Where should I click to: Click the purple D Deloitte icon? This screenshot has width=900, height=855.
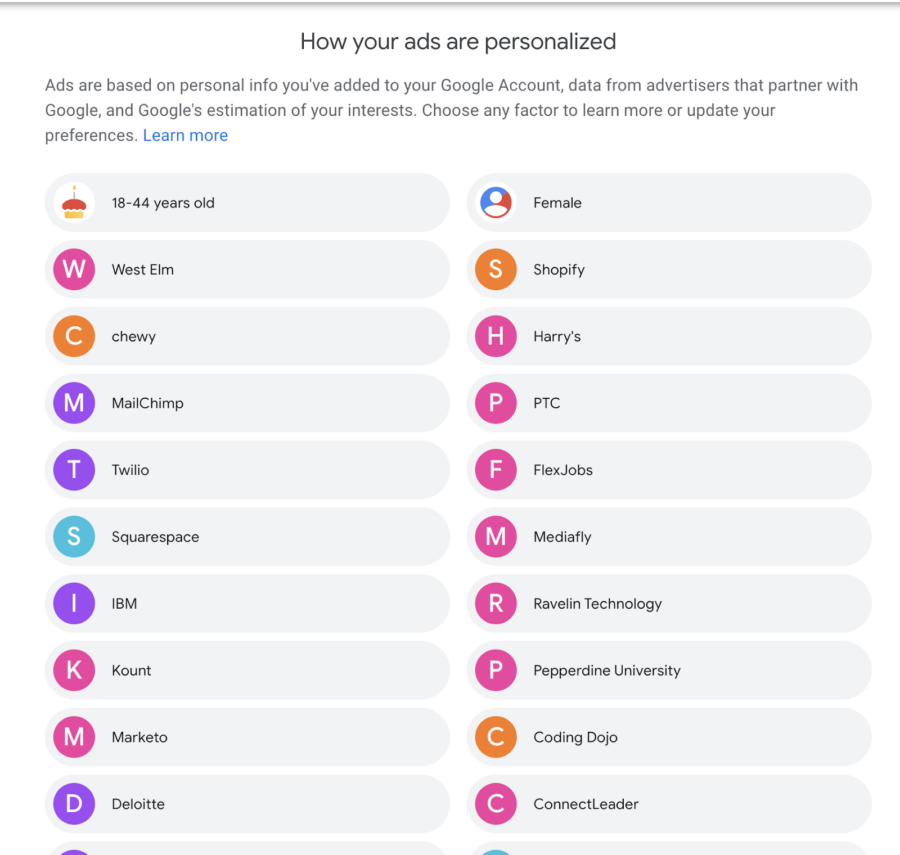point(74,804)
